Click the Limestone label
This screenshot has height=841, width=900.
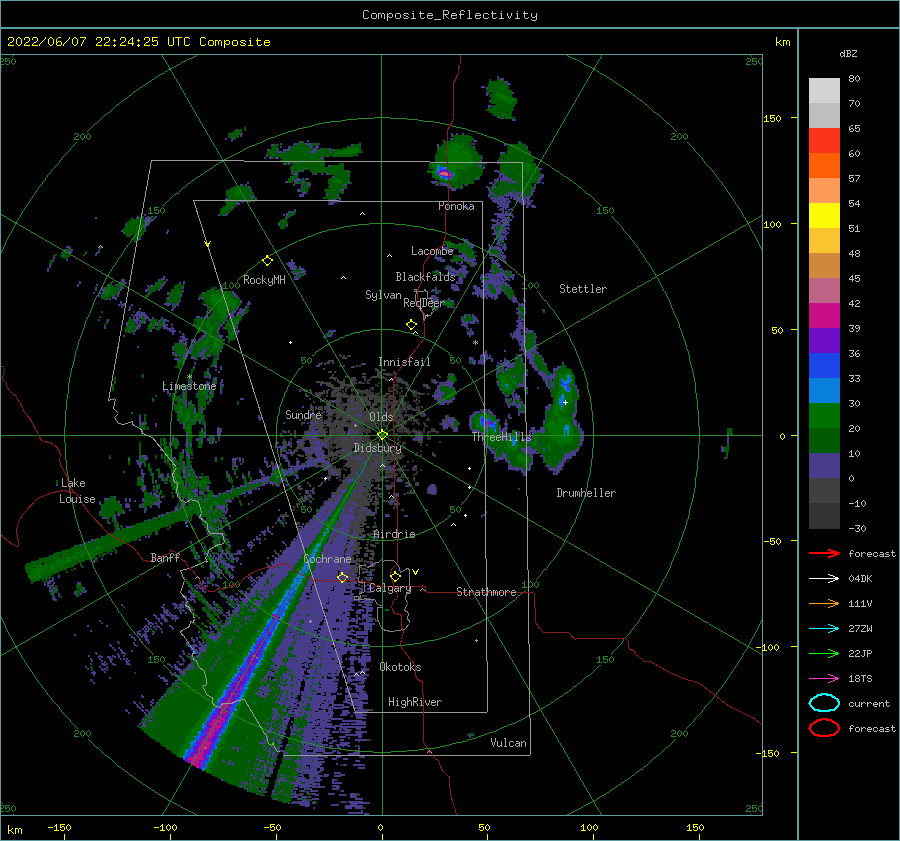click(189, 386)
